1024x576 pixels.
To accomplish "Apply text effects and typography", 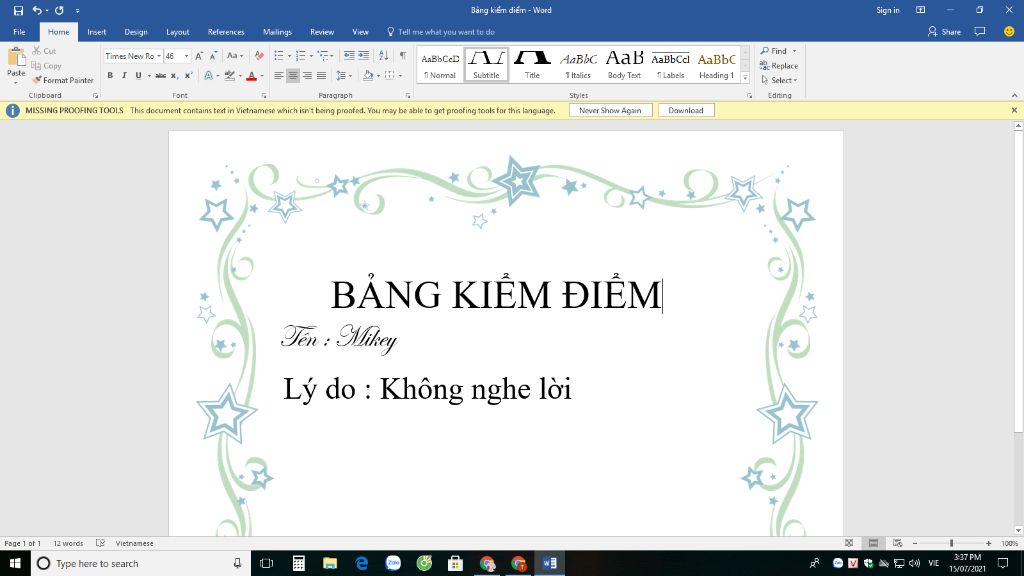I will pos(208,76).
